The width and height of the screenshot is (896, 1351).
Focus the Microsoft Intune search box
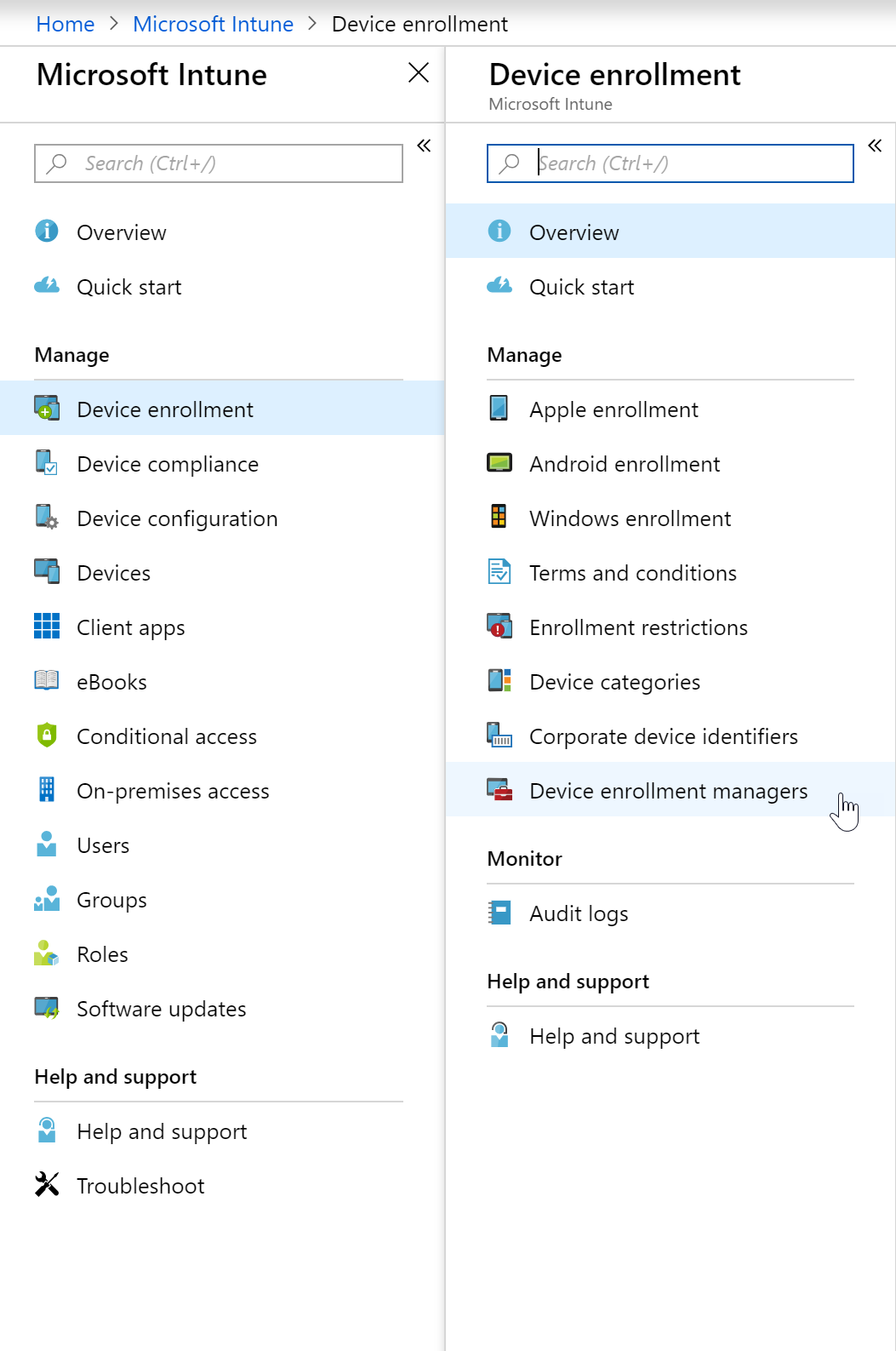(x=219, y=163)
